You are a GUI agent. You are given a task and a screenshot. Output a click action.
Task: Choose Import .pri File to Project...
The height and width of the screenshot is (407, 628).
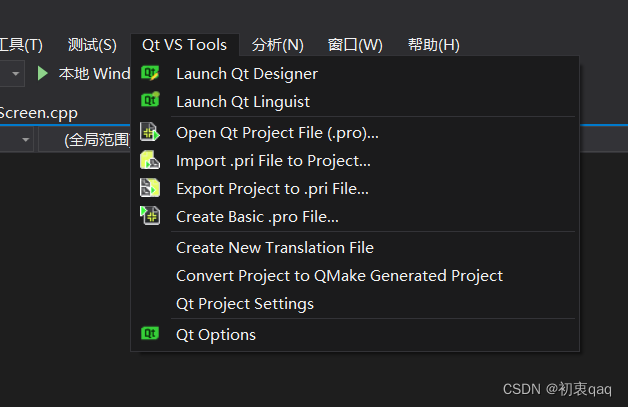355,161
